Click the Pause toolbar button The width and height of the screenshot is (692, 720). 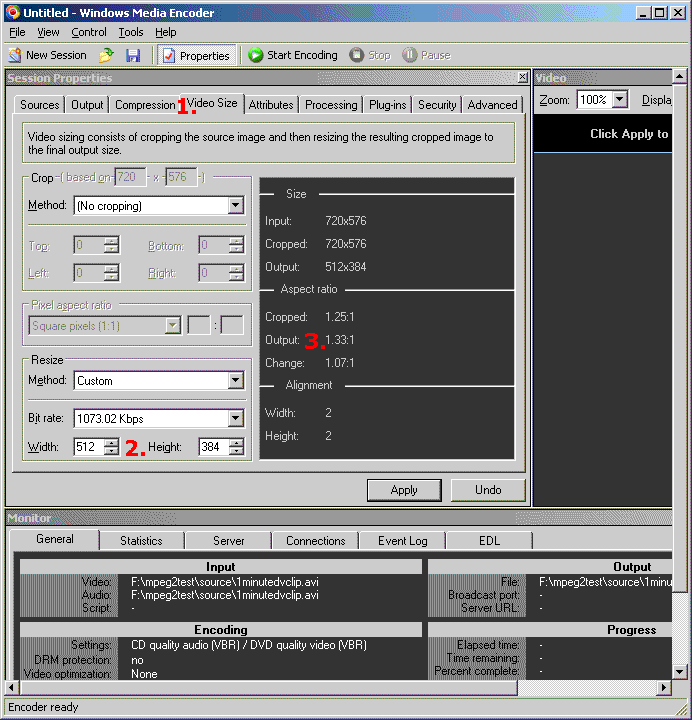[426, 55]
